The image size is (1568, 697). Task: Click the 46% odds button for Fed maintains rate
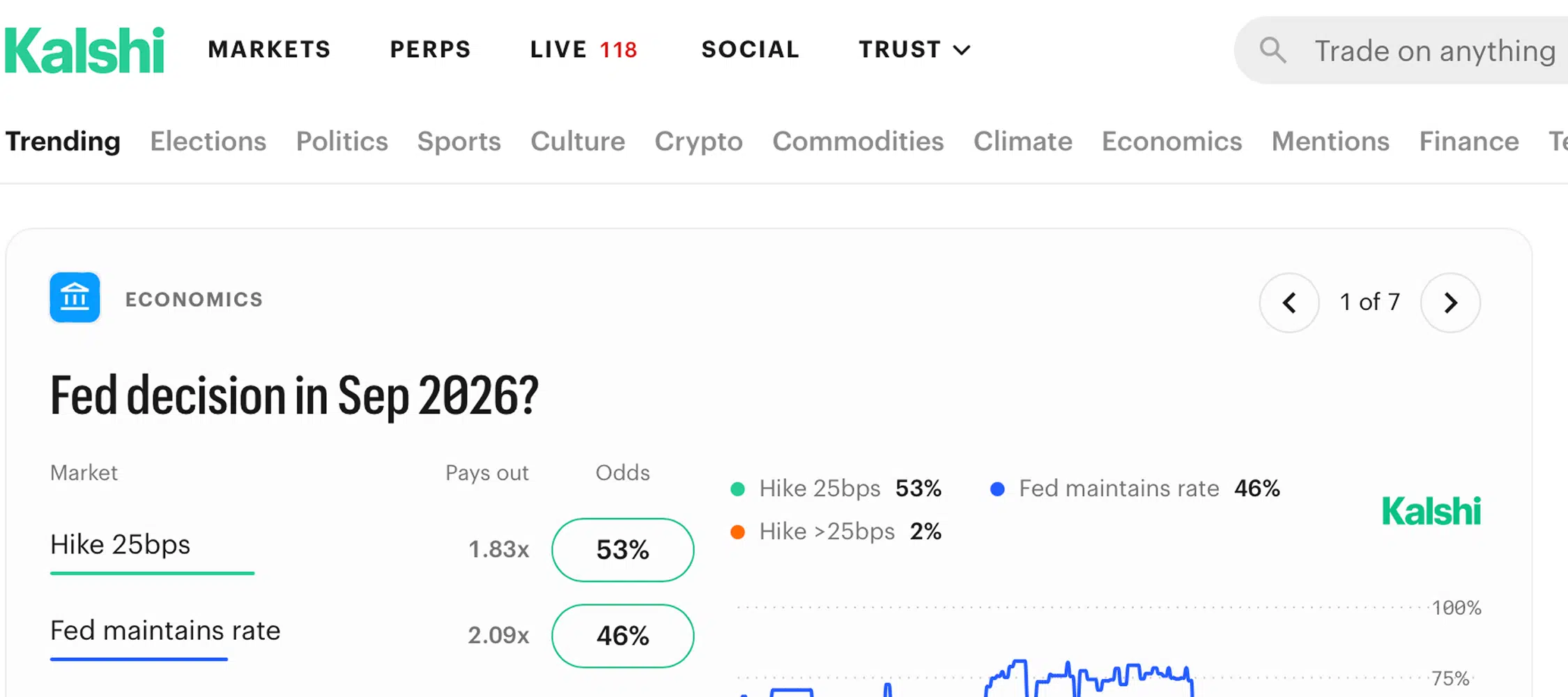click(623, 636)
